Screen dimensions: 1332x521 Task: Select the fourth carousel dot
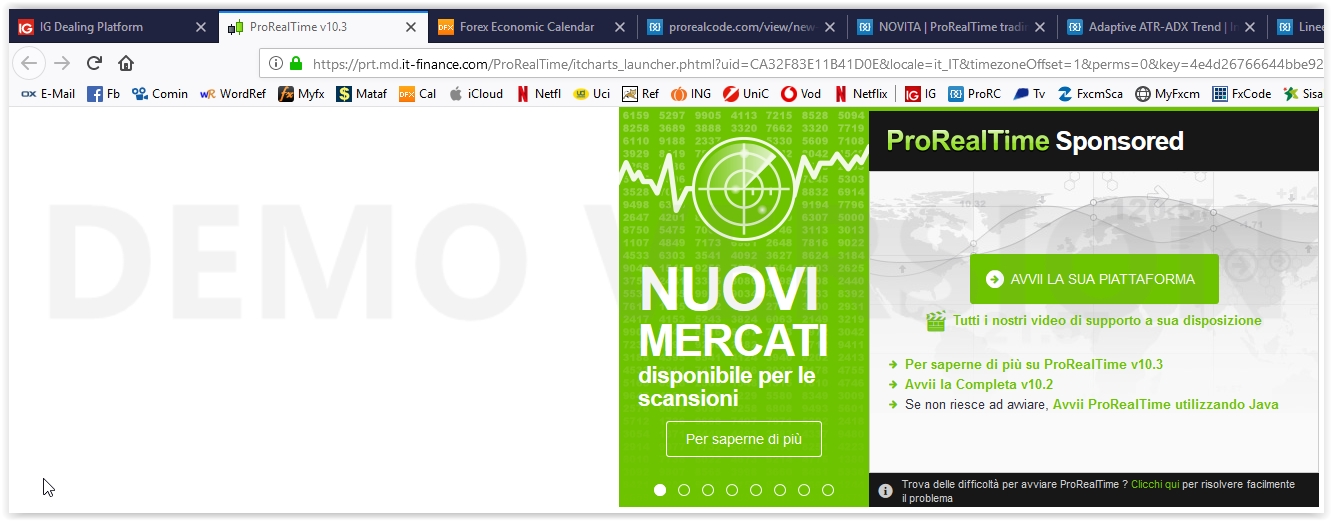click(732, 490)
